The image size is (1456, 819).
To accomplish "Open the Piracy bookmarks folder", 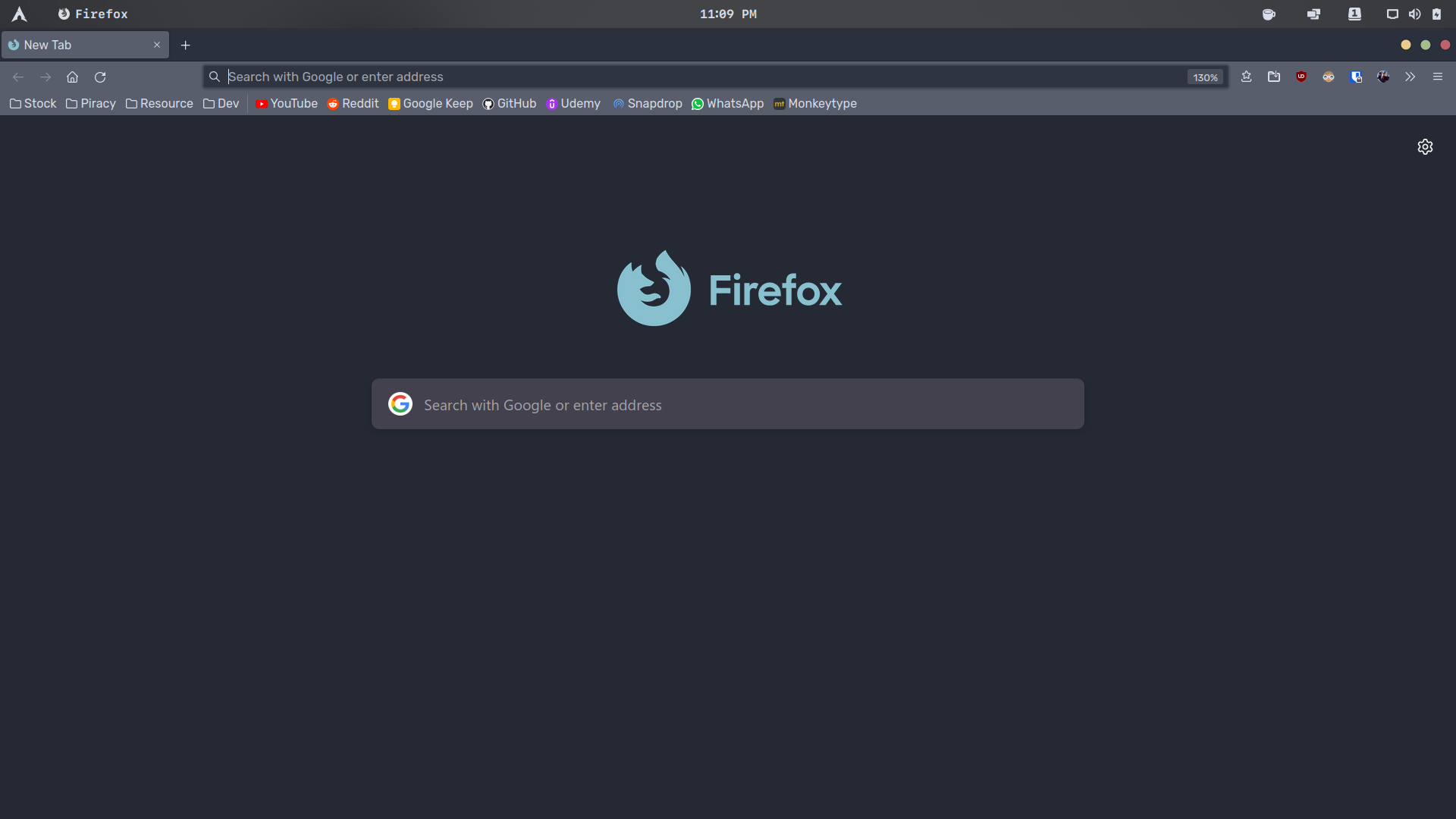I will pyautogui.click(x=90, y=103).
